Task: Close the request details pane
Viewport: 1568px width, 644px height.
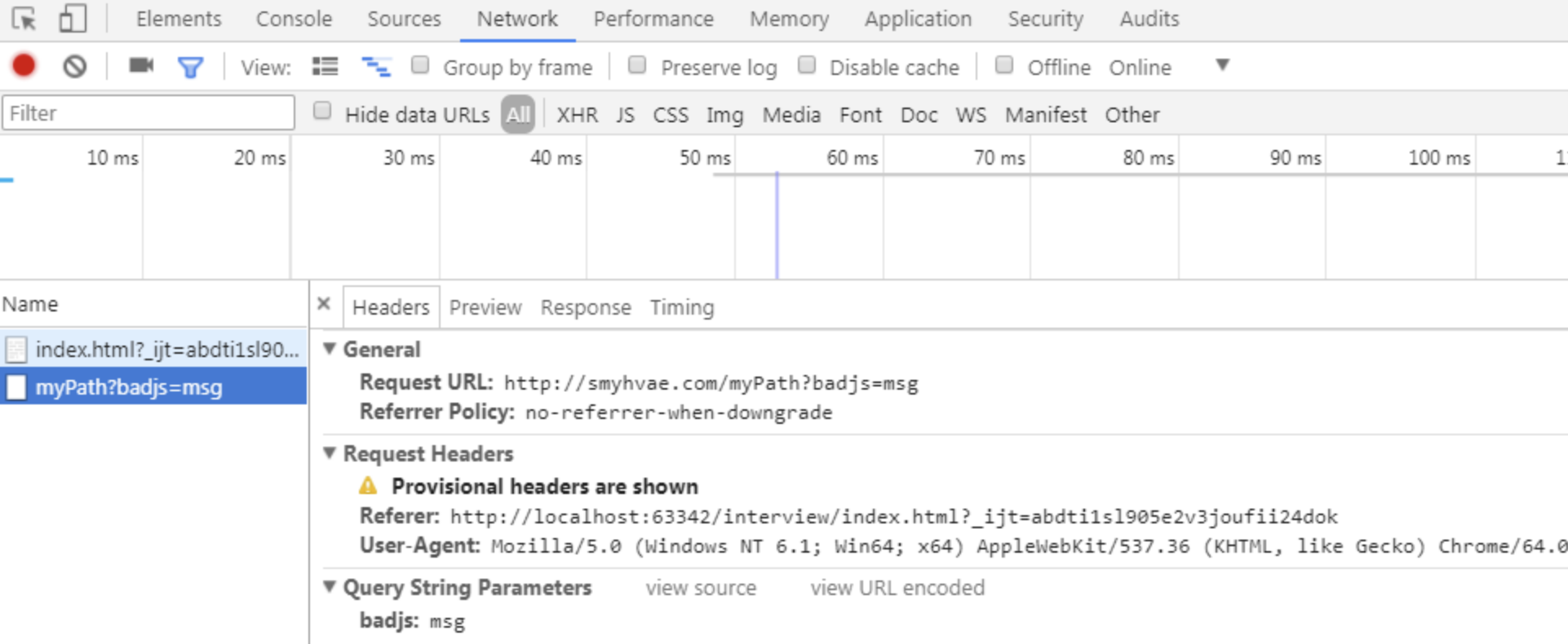Action: point(324,304)
